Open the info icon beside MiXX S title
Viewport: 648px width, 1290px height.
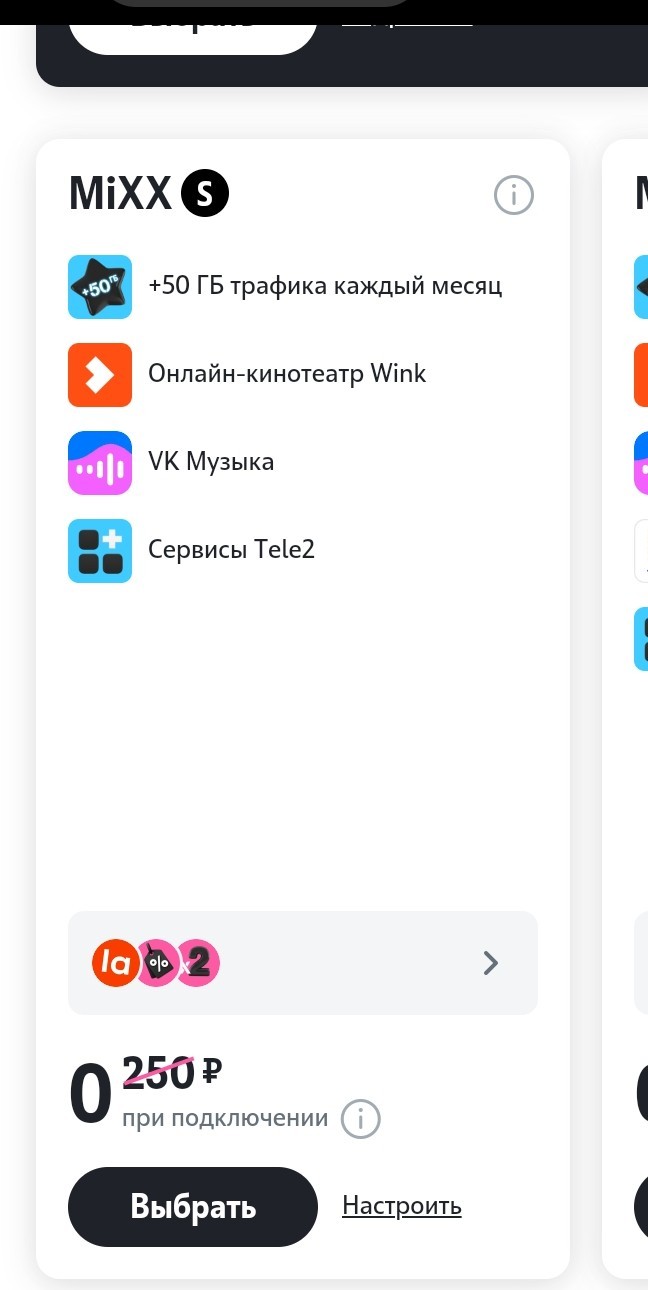[x=514, y=195]
